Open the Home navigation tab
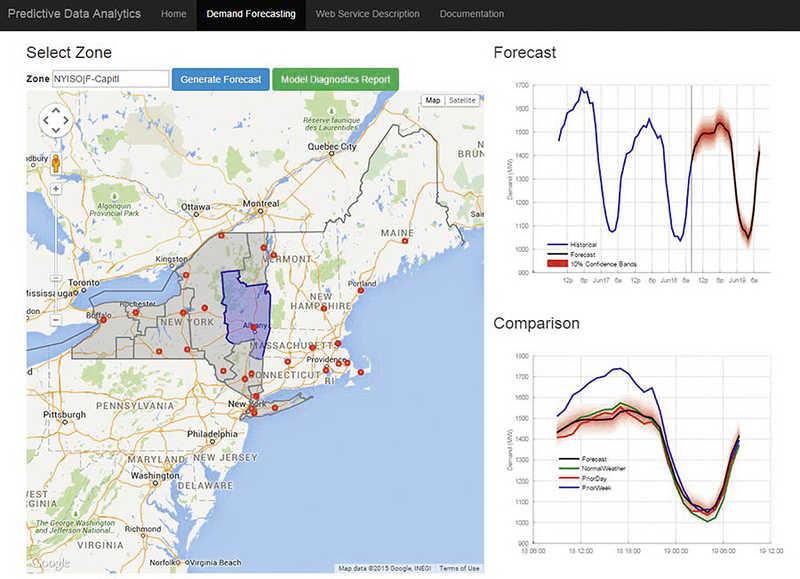Screen dimensions: 800x579 point(173,14)
